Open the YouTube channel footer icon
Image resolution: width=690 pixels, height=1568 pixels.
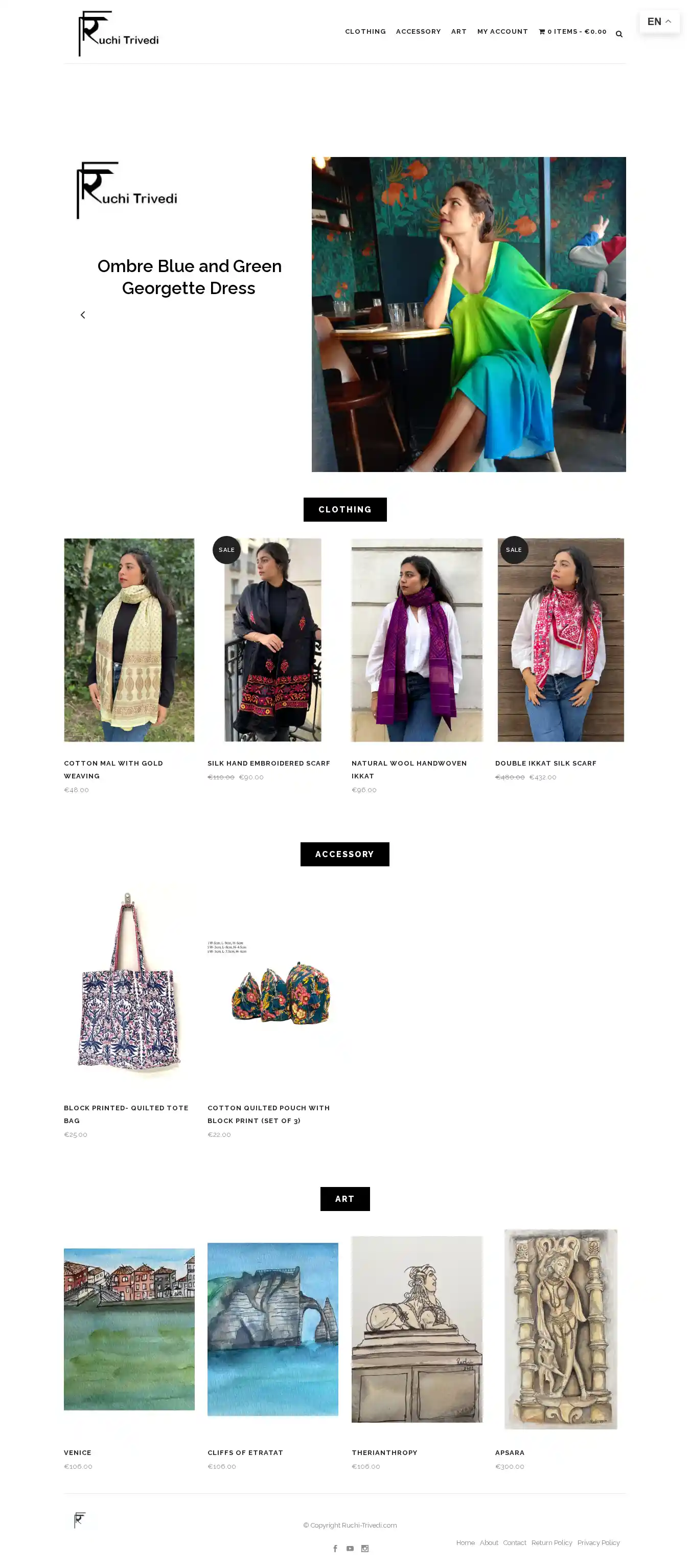click(x=350, y=1548)
